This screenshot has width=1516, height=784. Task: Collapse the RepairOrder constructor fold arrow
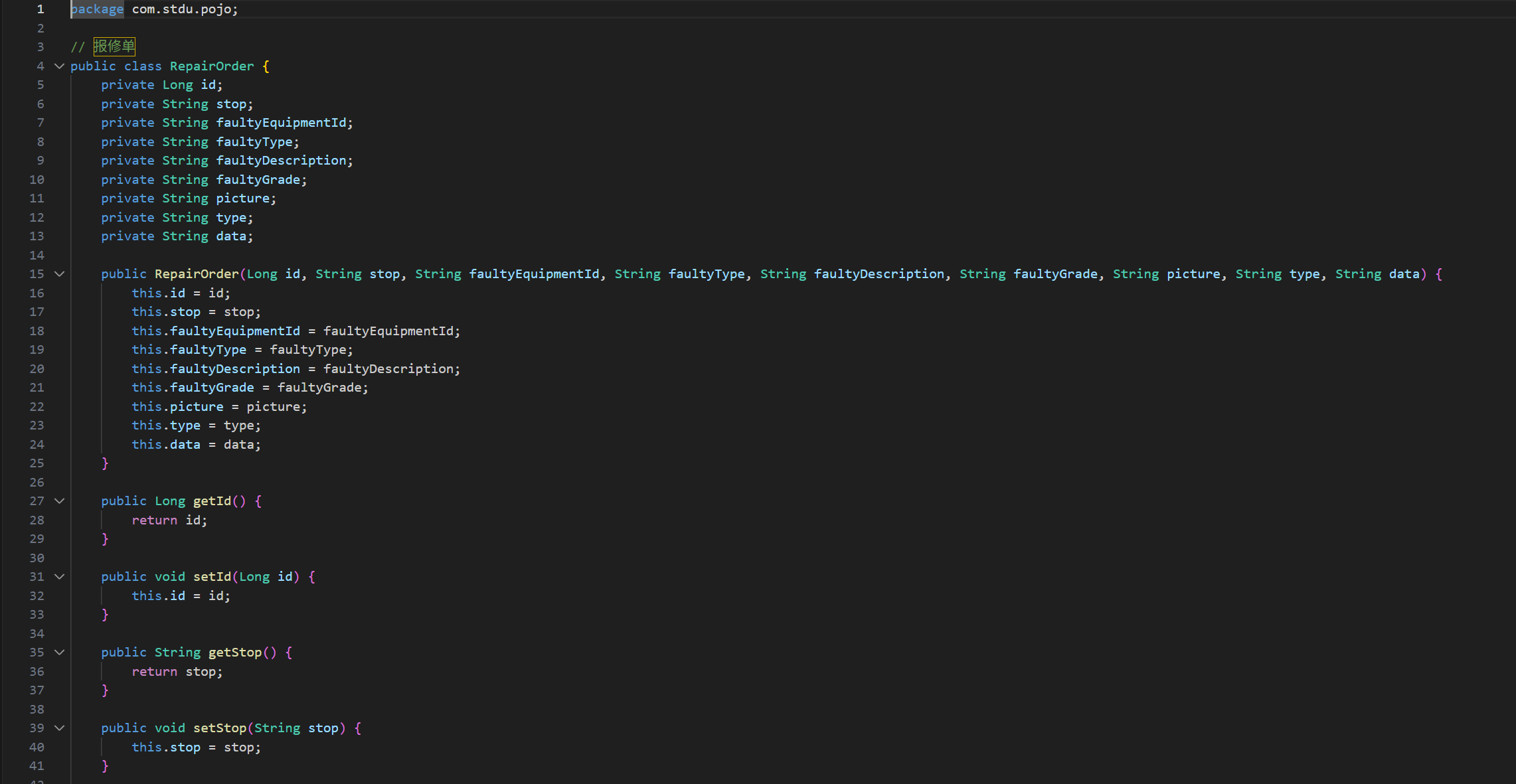59,274
